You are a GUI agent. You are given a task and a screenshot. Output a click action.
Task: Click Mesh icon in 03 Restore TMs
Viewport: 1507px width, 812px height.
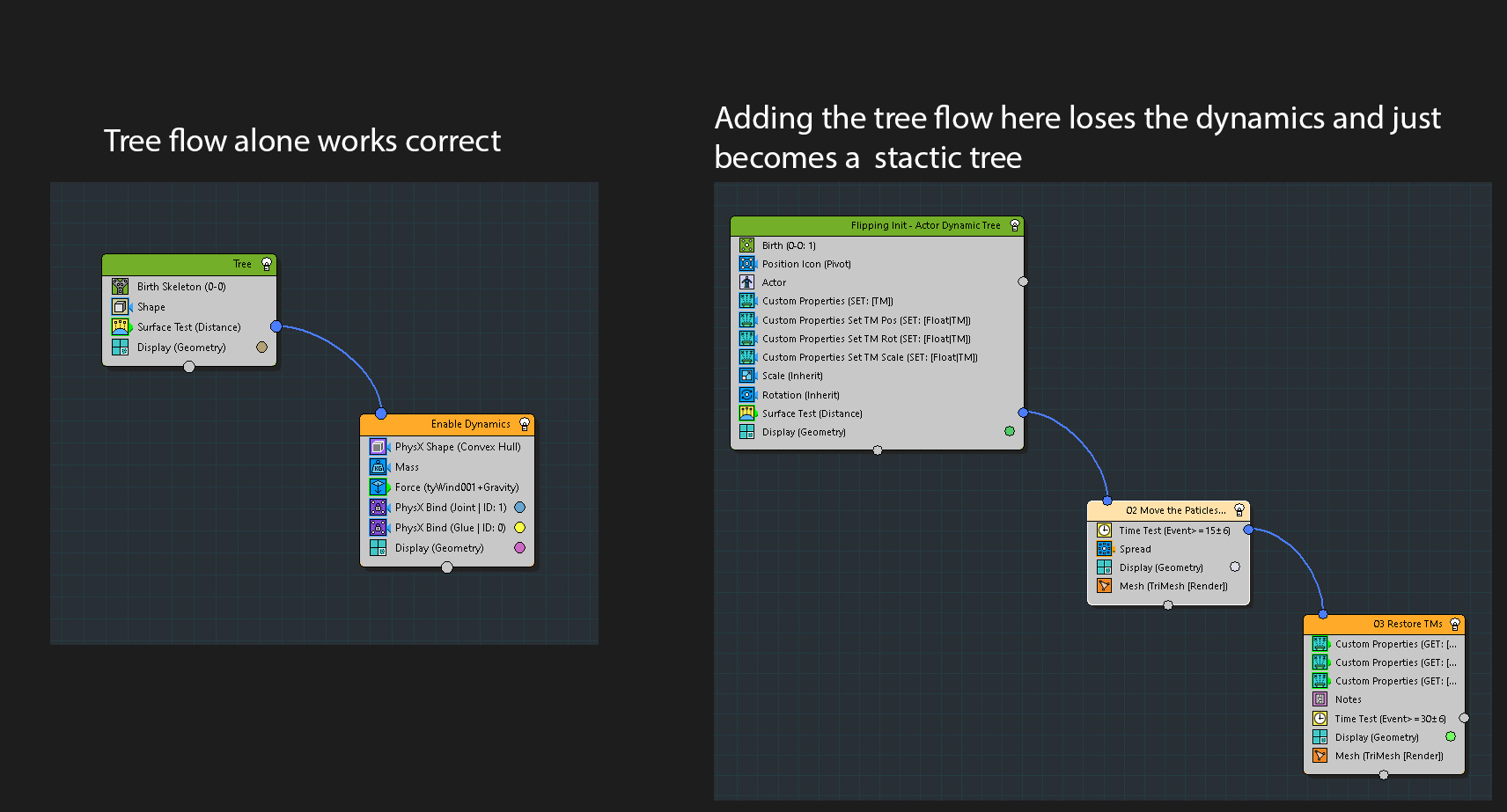pyautogui.click(x=1320, y=755)
